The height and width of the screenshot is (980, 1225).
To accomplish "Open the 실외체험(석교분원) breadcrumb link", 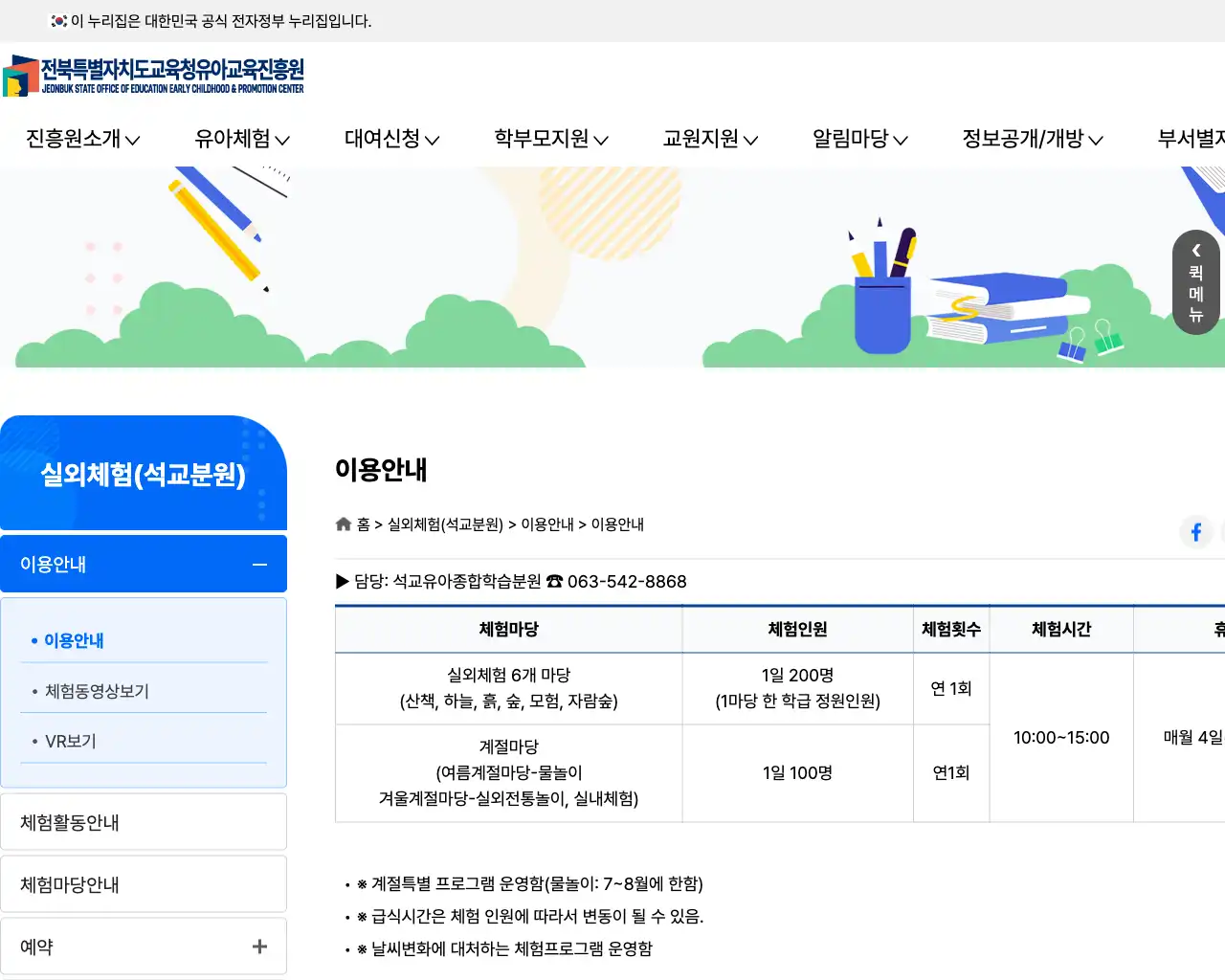I will pyautogui.click(x=445, y=524).
